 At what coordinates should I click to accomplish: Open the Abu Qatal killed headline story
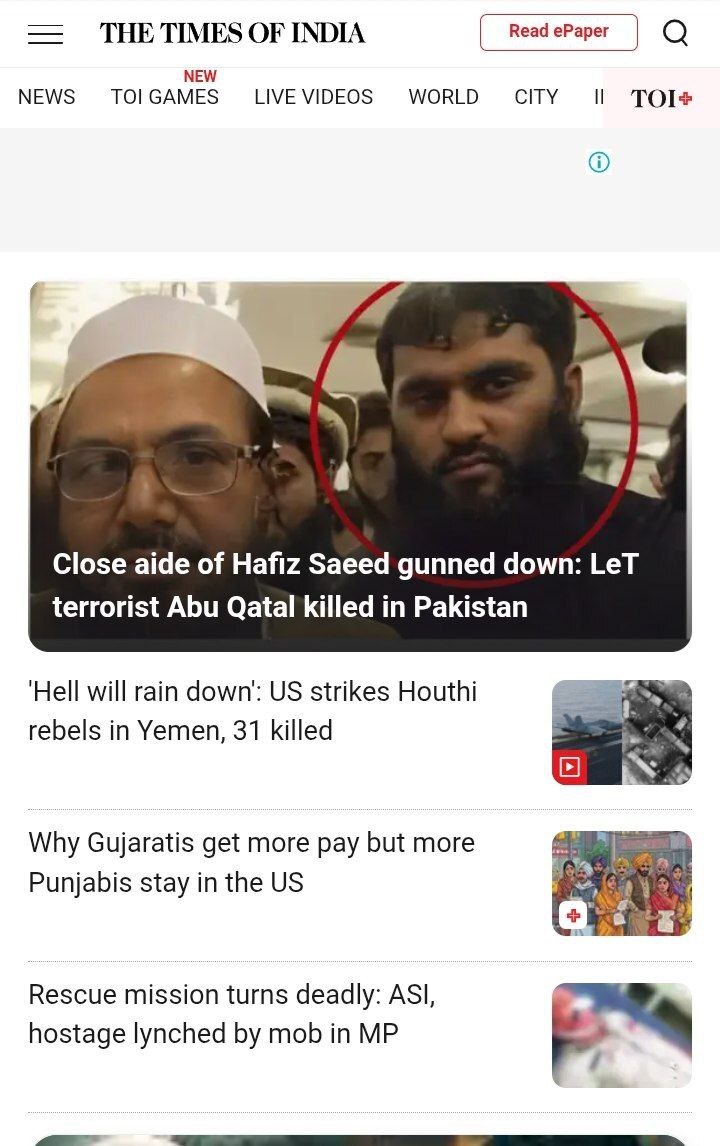(346, 585)
